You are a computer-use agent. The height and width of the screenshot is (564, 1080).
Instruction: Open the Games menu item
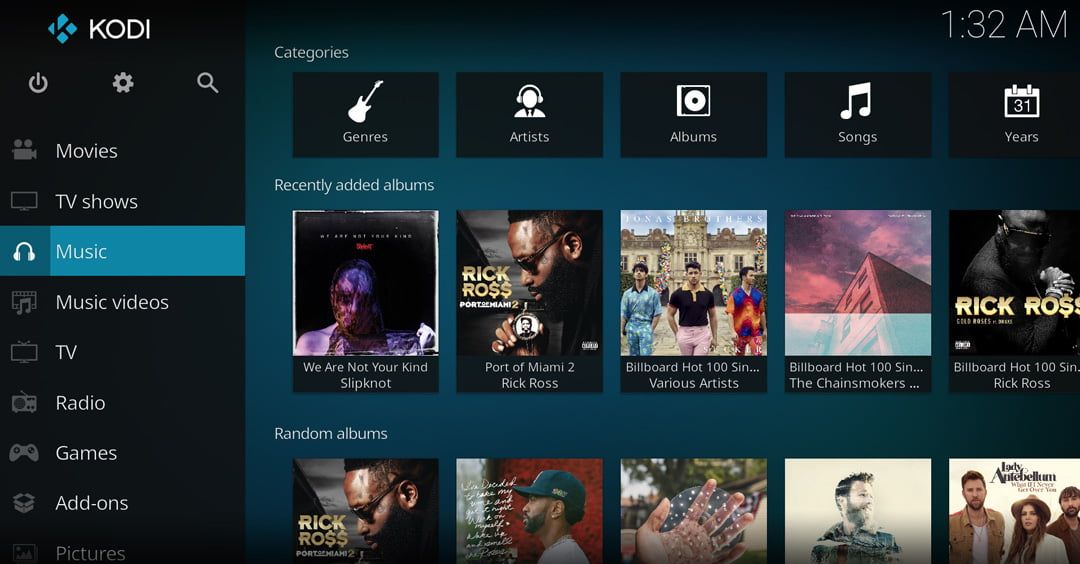pos(123,452)
